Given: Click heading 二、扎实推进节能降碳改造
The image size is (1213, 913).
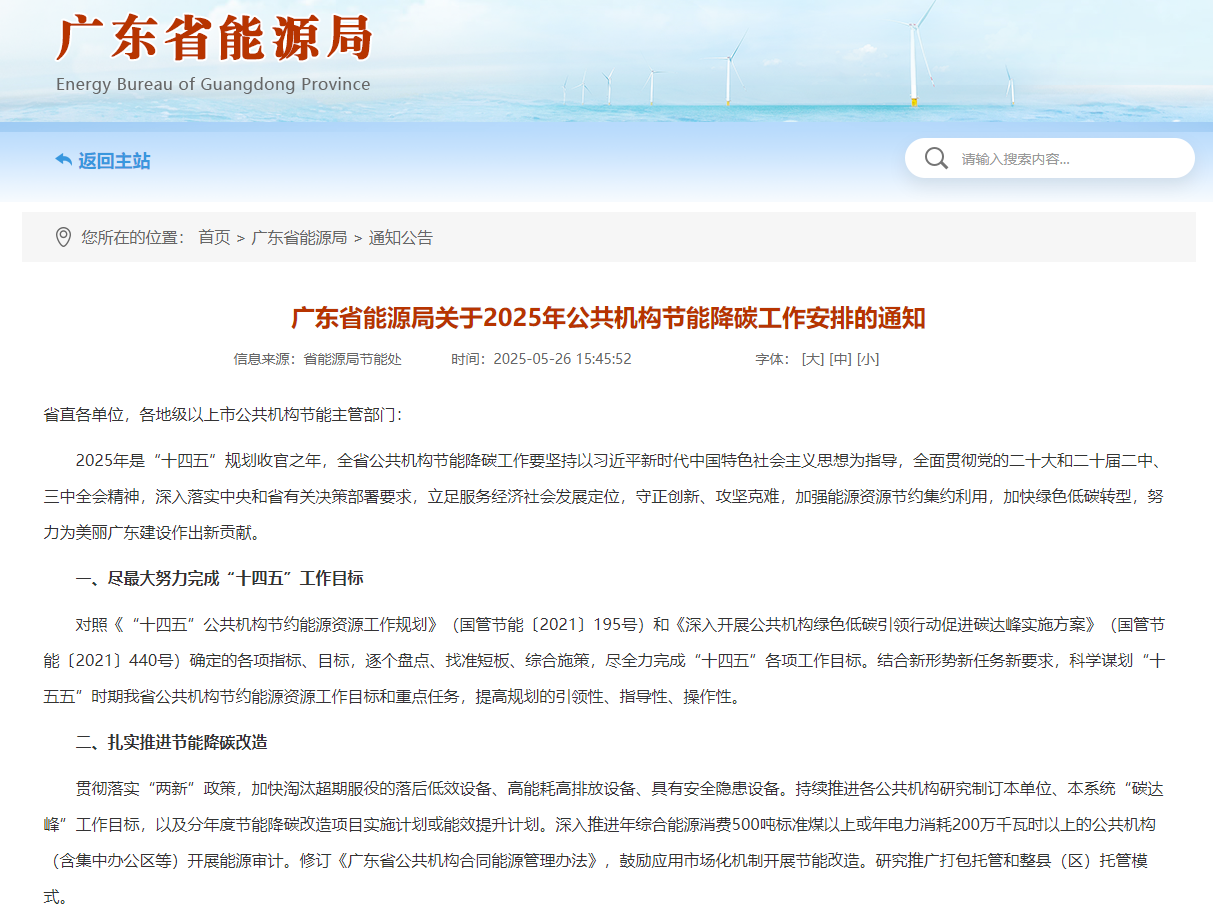Looking at the screenshot, I should pyautogui.click(x=172, y=742).
